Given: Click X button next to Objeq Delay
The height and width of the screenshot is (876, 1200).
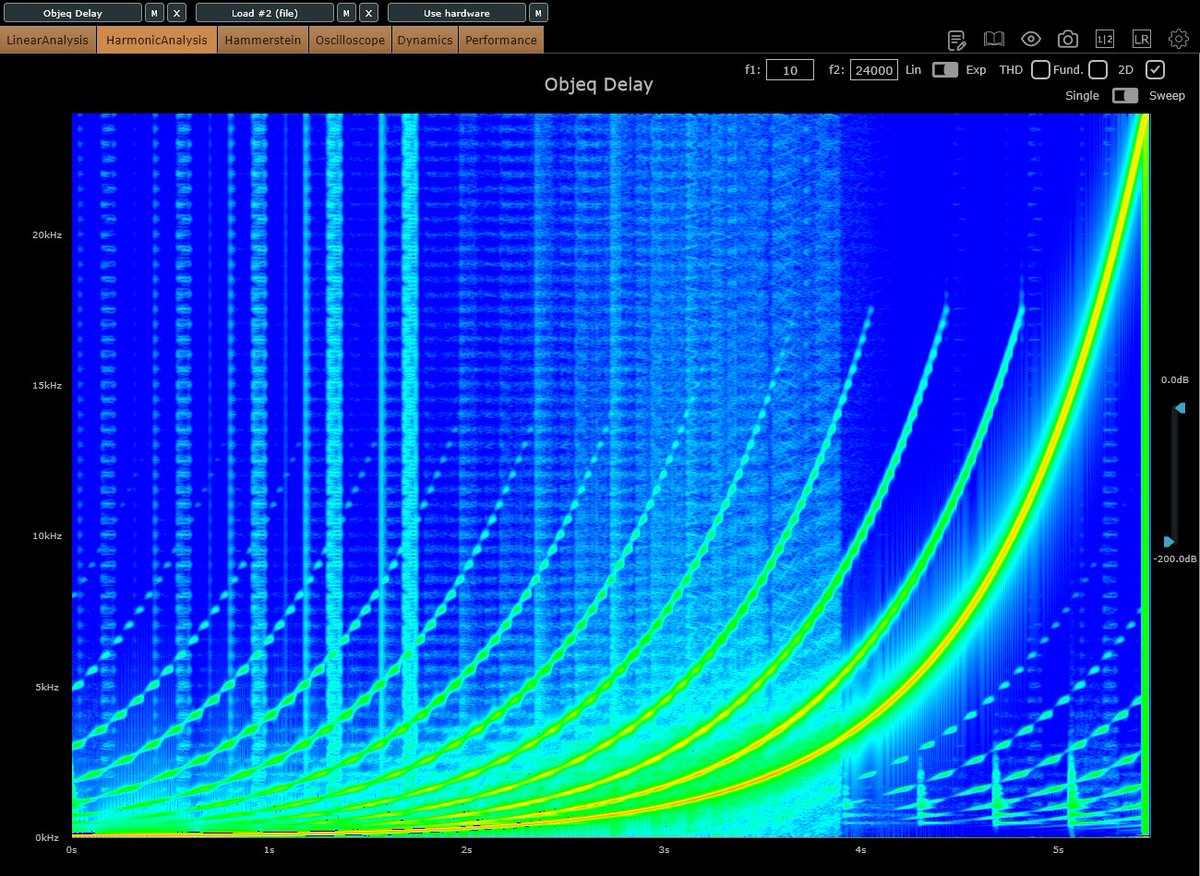Looking at the screenshot, I should point(177,13).
